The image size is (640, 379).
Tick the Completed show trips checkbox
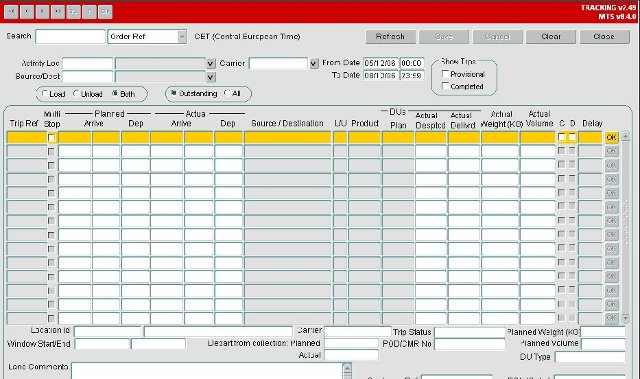[x=445, y=86]
